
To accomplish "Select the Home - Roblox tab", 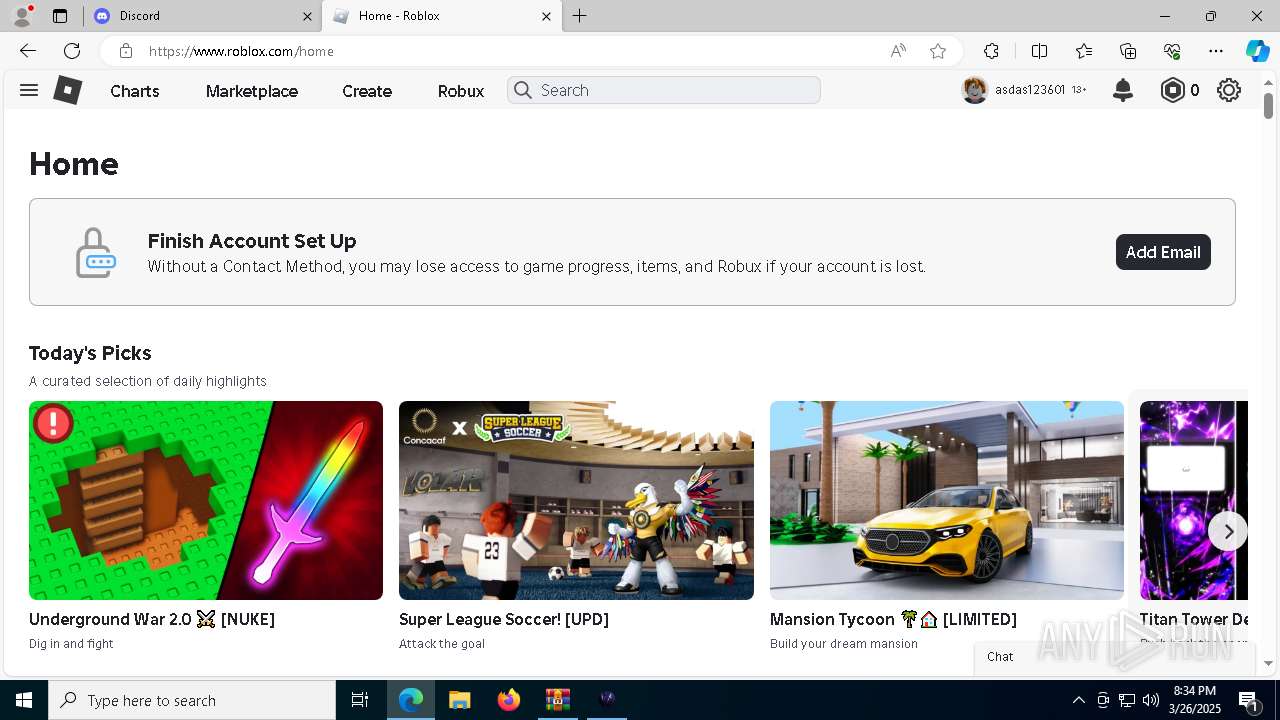I will pos(440,16).
